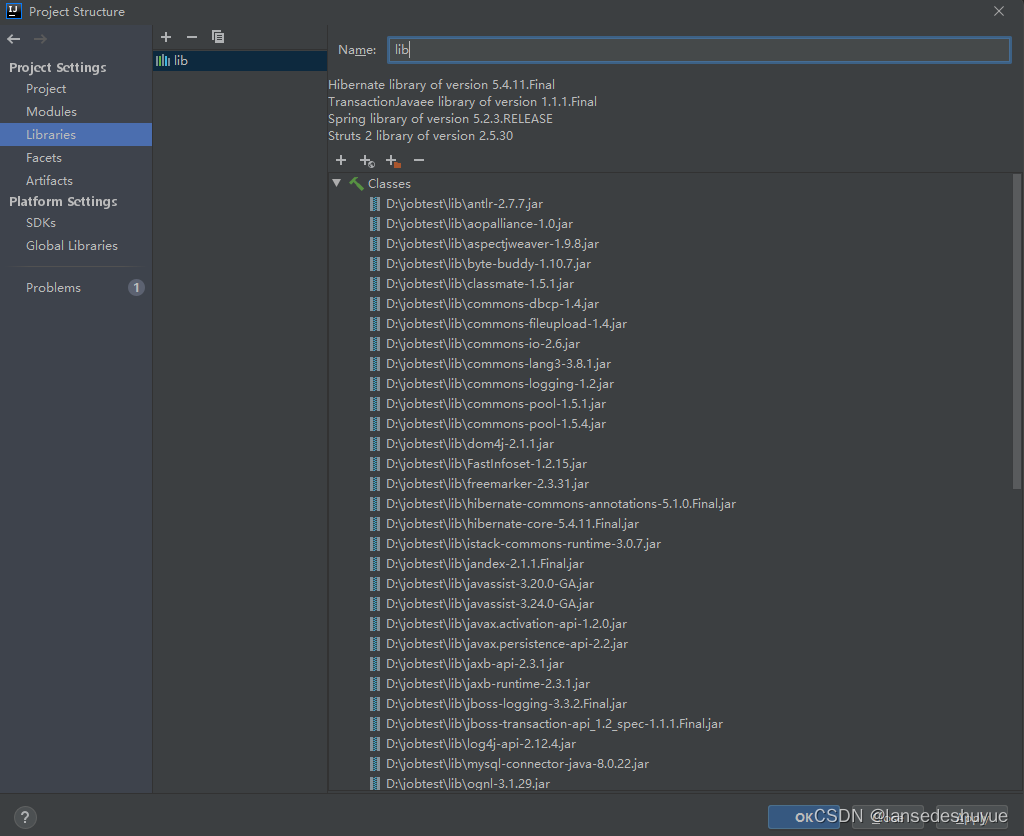
Task: Open the Modules settings page
Action: (x=51, y=112)
